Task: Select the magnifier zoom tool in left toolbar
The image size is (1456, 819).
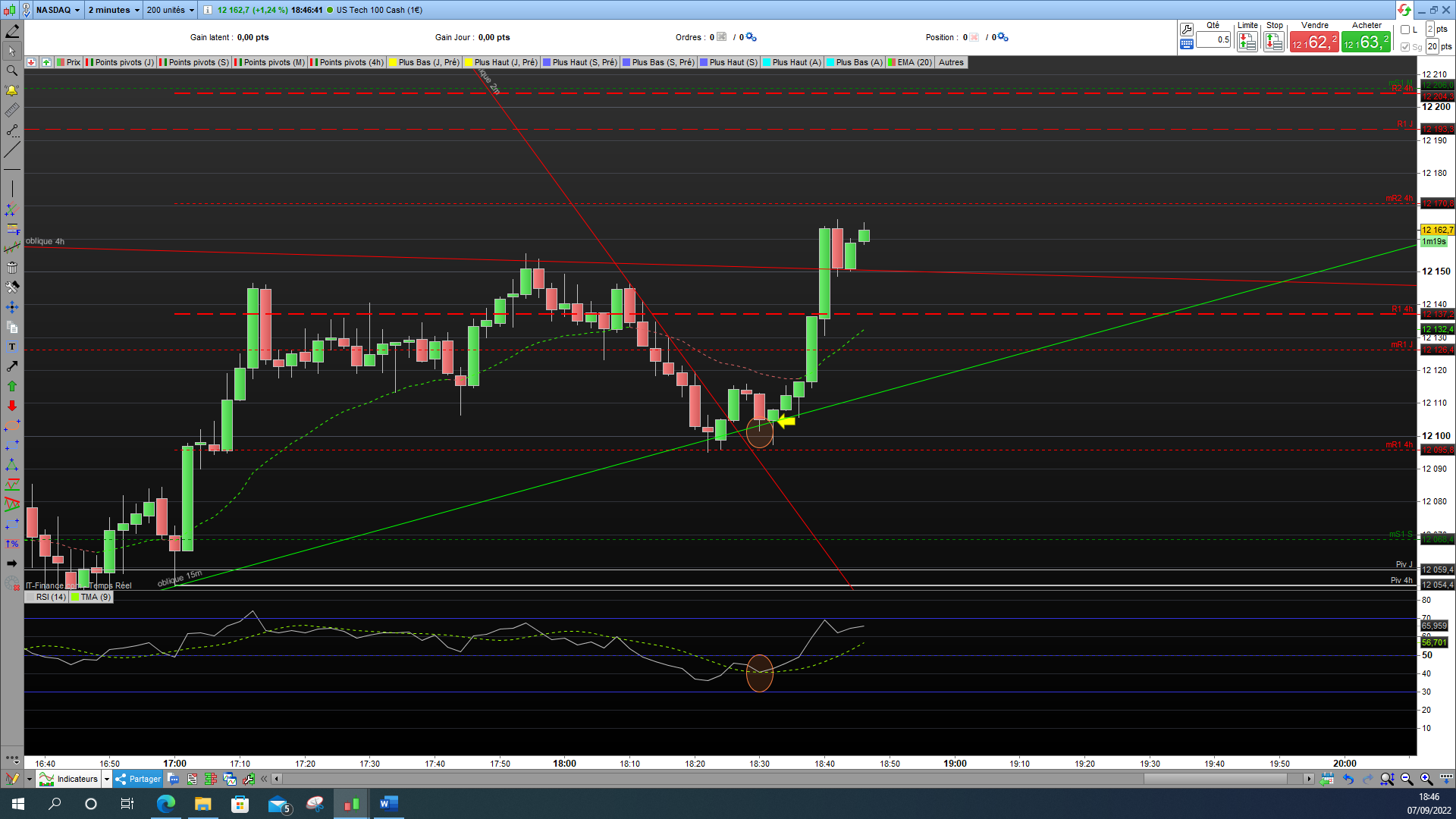Action: pos(12,71)
